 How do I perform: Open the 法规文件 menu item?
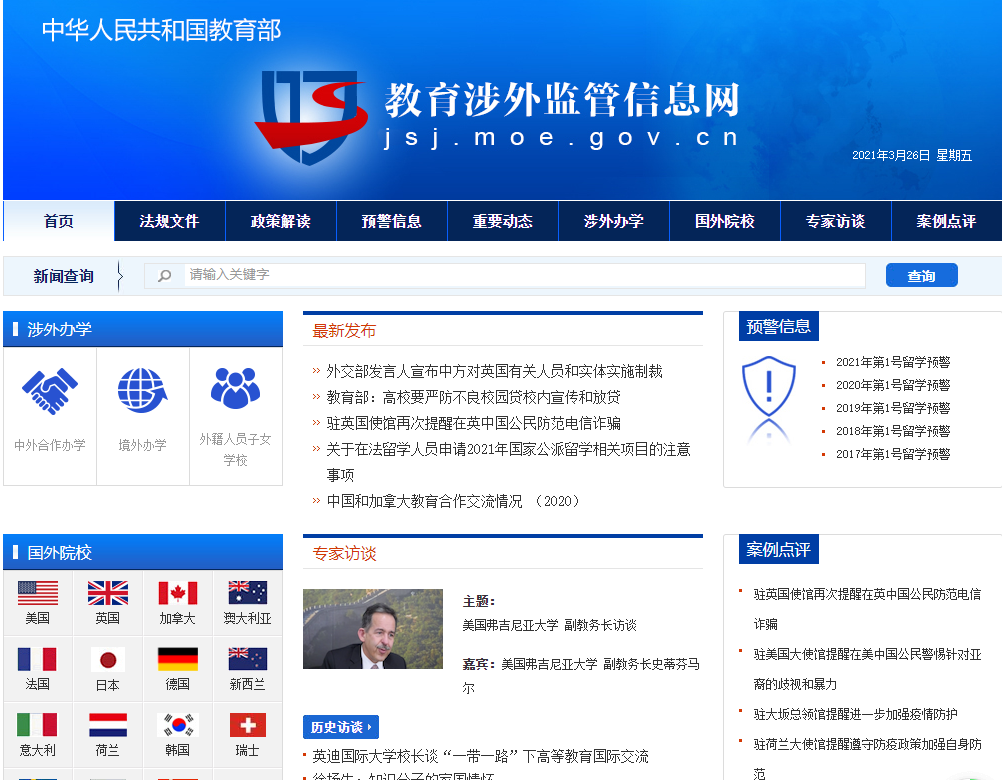pyautogui.click(x=169, y=221)
